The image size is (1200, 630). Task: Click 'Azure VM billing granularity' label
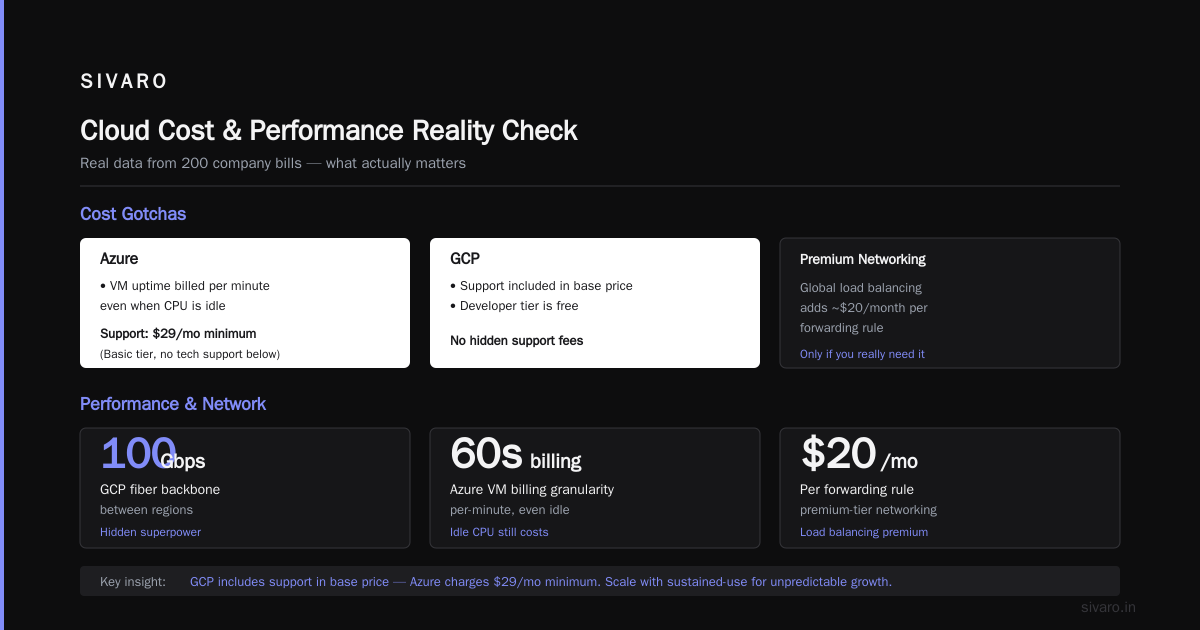pos(532,490)
